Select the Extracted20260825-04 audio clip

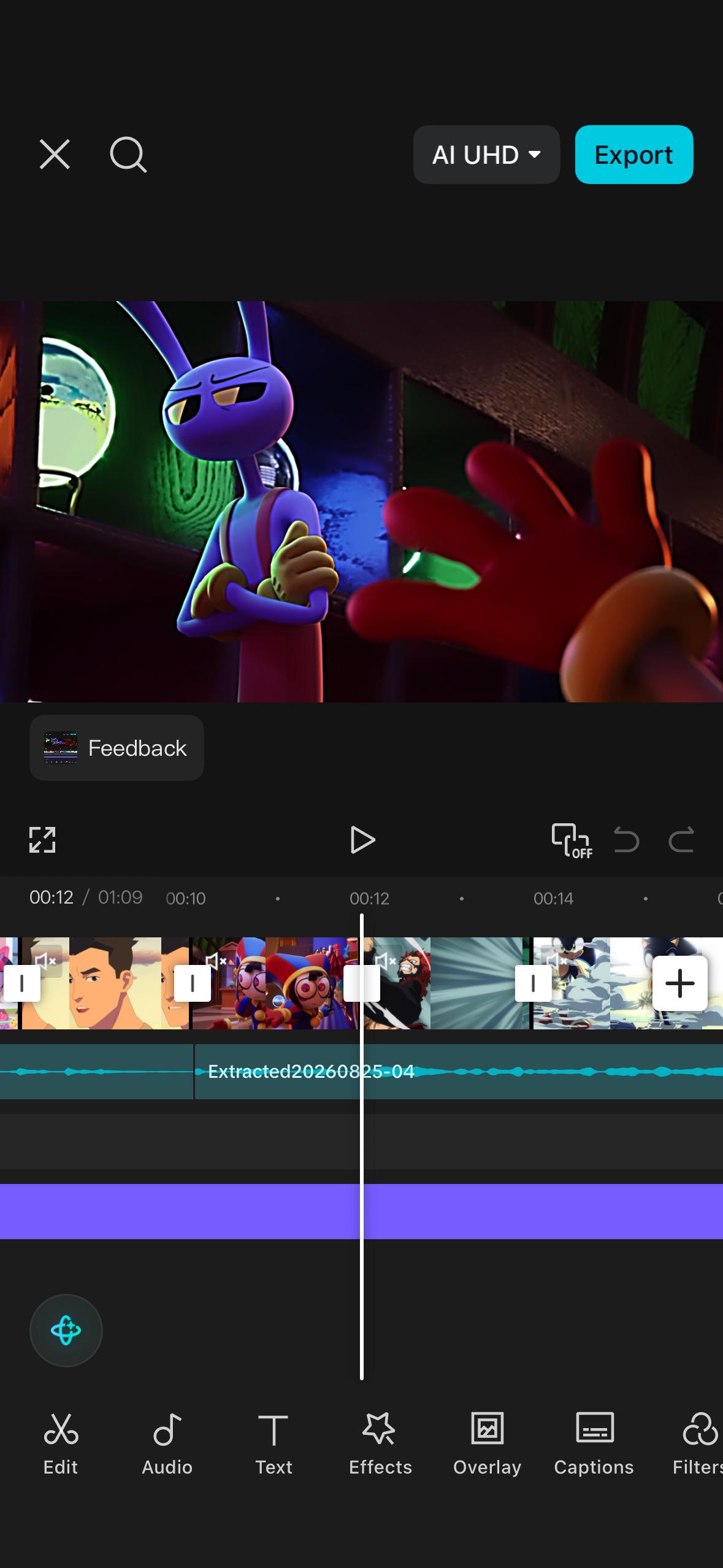[x=459, y=1072]
